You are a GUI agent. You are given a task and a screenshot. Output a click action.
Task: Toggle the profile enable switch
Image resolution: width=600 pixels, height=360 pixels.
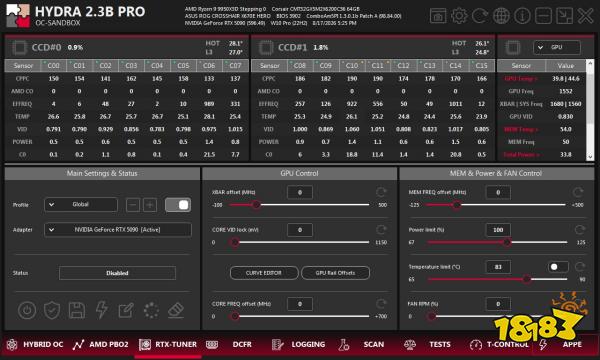(178, 205)
